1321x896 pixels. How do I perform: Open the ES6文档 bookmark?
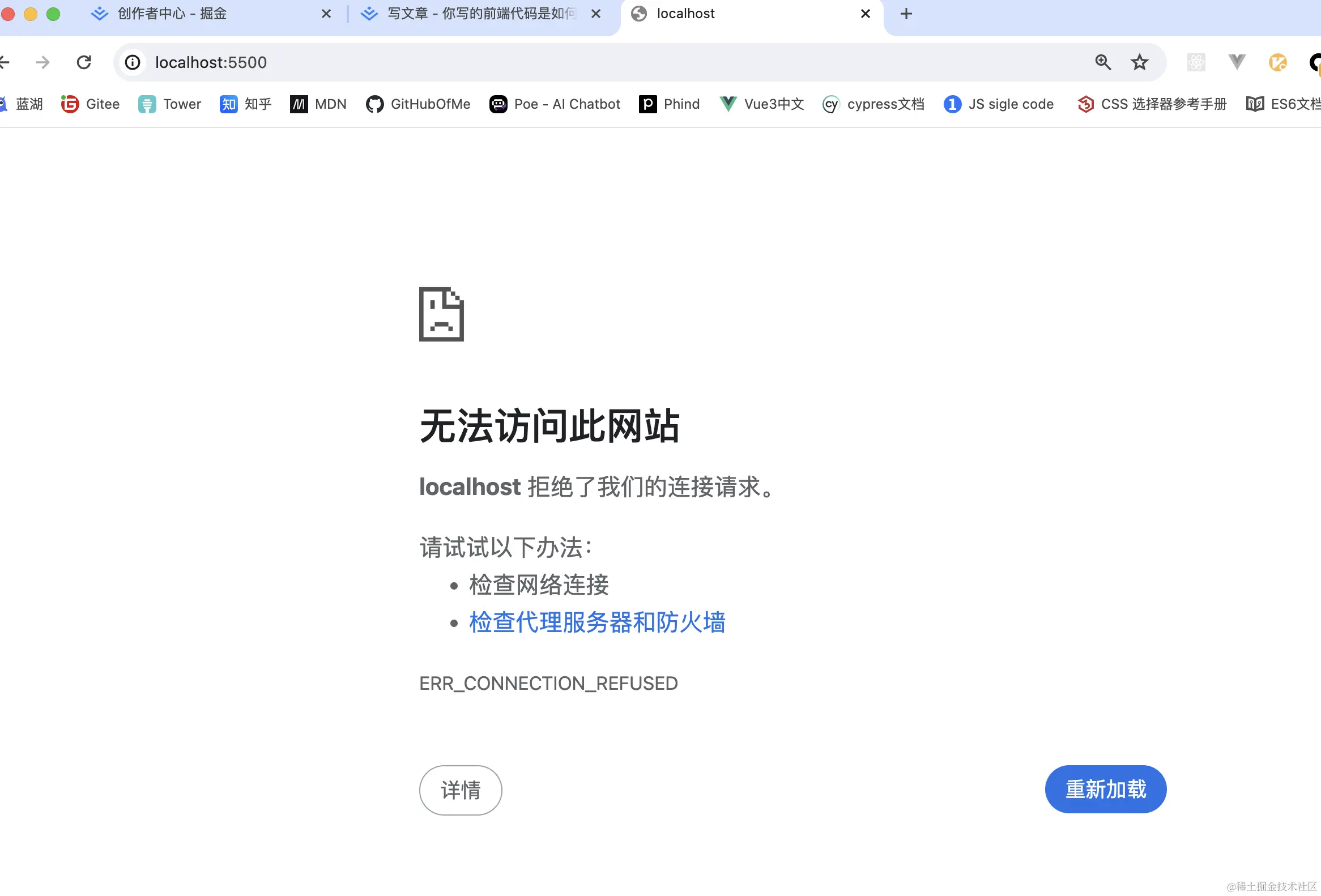click(1283, 104)
